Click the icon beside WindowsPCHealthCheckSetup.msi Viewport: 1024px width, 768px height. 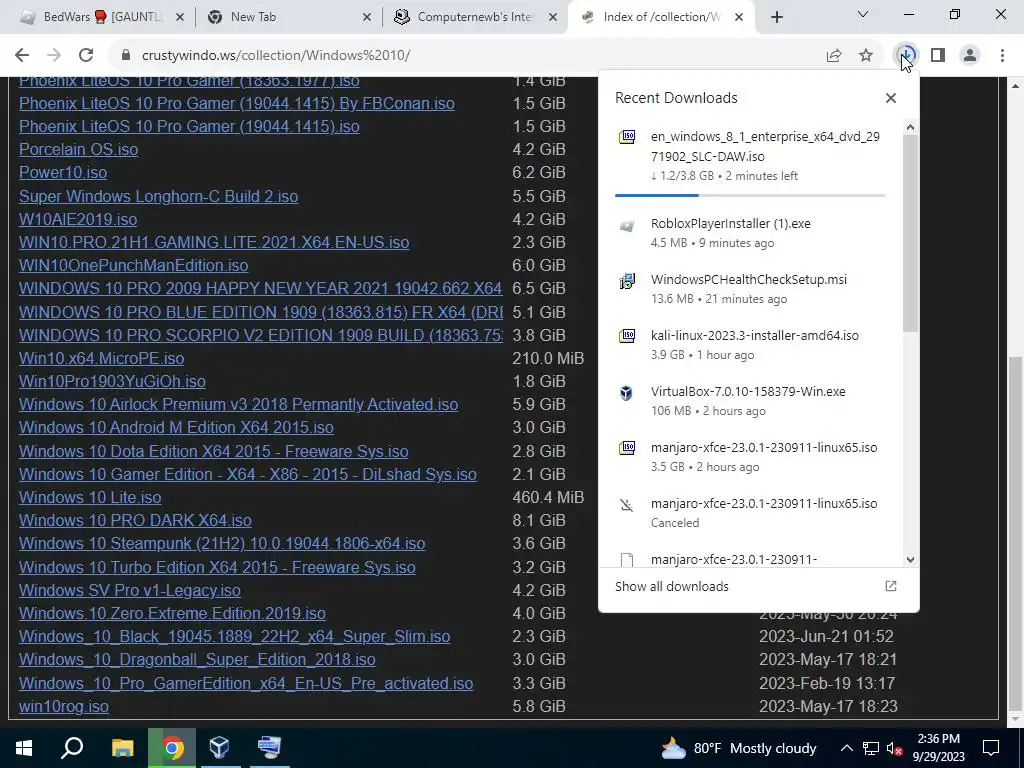click(x=627, y=281)
